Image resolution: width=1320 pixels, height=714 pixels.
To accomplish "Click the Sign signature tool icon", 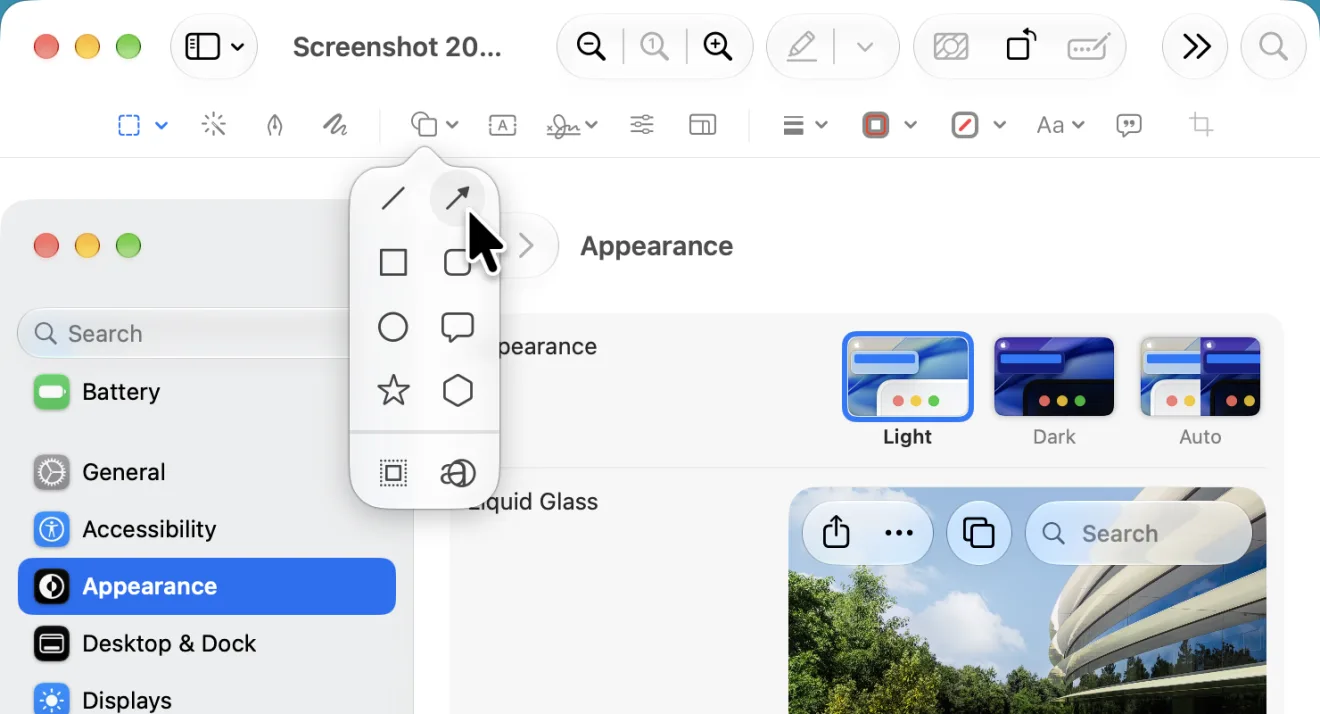I will coord(564,125).
